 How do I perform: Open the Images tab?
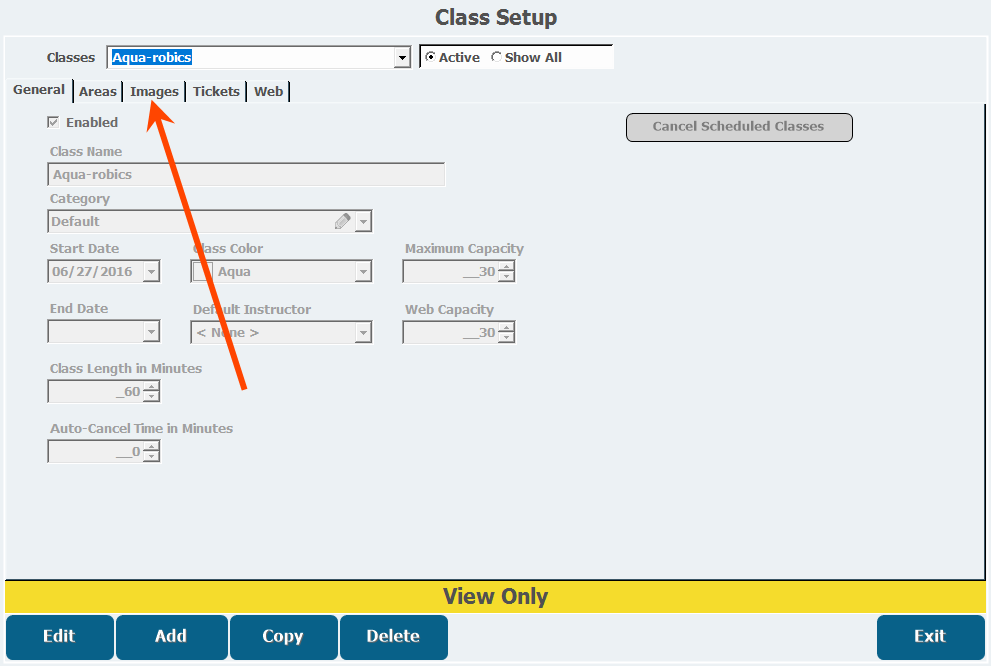[x=154, y=92]
